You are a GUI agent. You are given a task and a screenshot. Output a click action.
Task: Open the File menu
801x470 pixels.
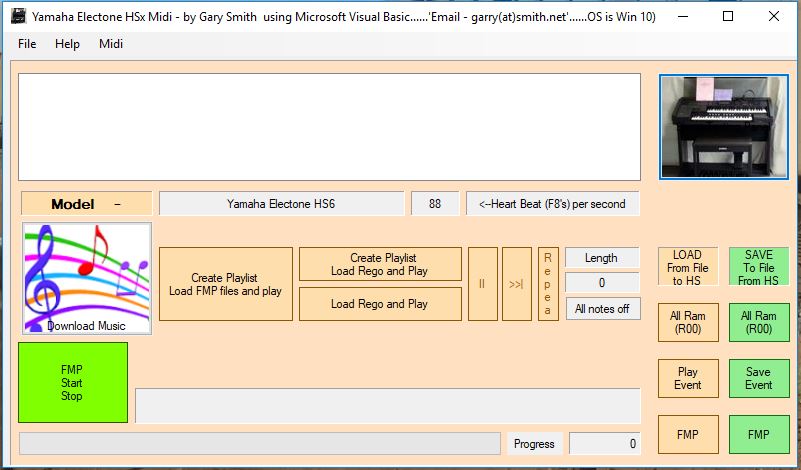27,44
